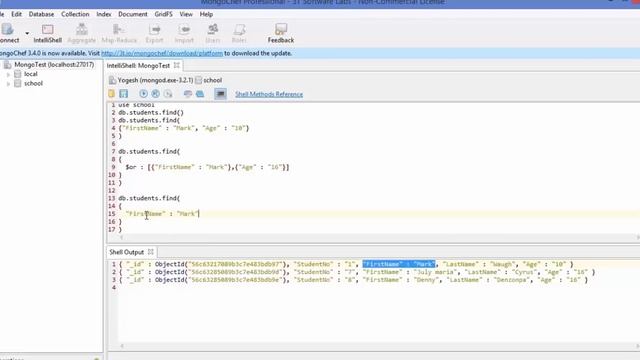Viewport: 640px width, 360px height.
Task: Click the Aggregate toolbar icon
Action: pos(82,33)
